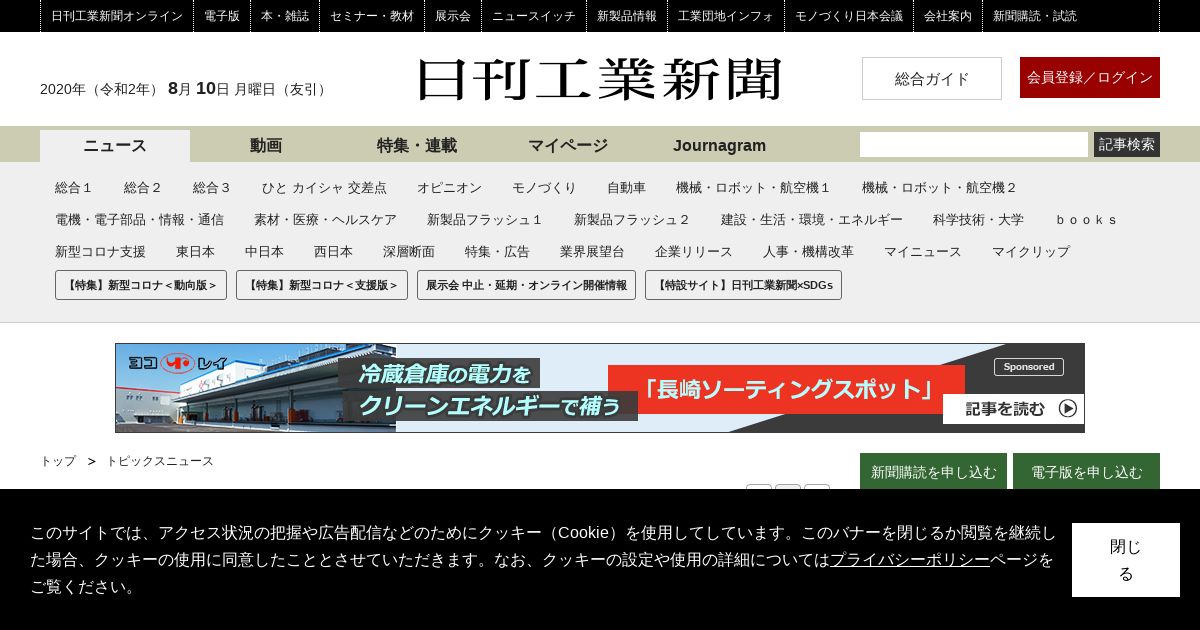Viewport: 1200px width, 630px height.
Task: Close cookie banner with 閉じる
Action: point(1126,560)
